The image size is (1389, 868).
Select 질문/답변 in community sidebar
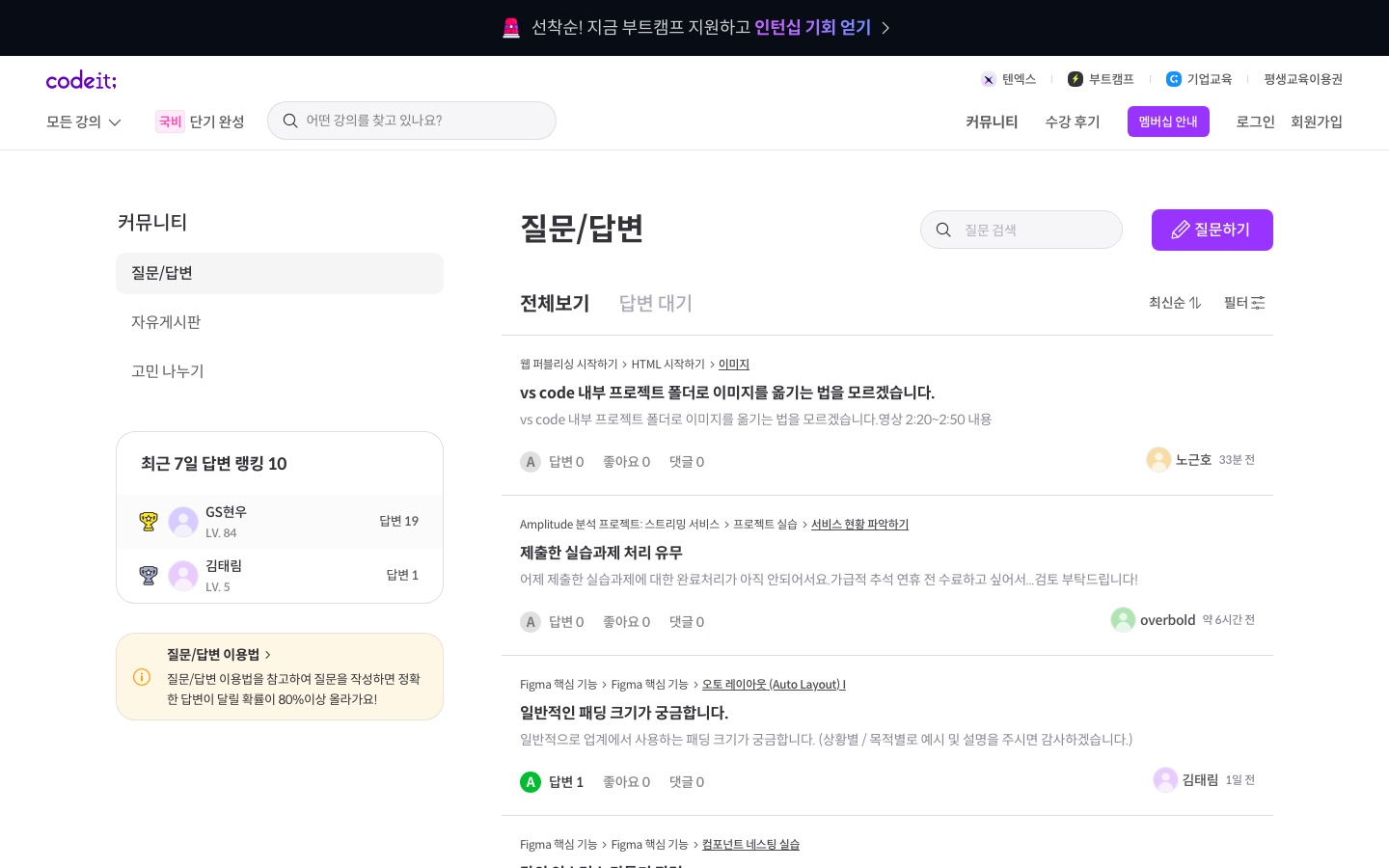[280, 273]
